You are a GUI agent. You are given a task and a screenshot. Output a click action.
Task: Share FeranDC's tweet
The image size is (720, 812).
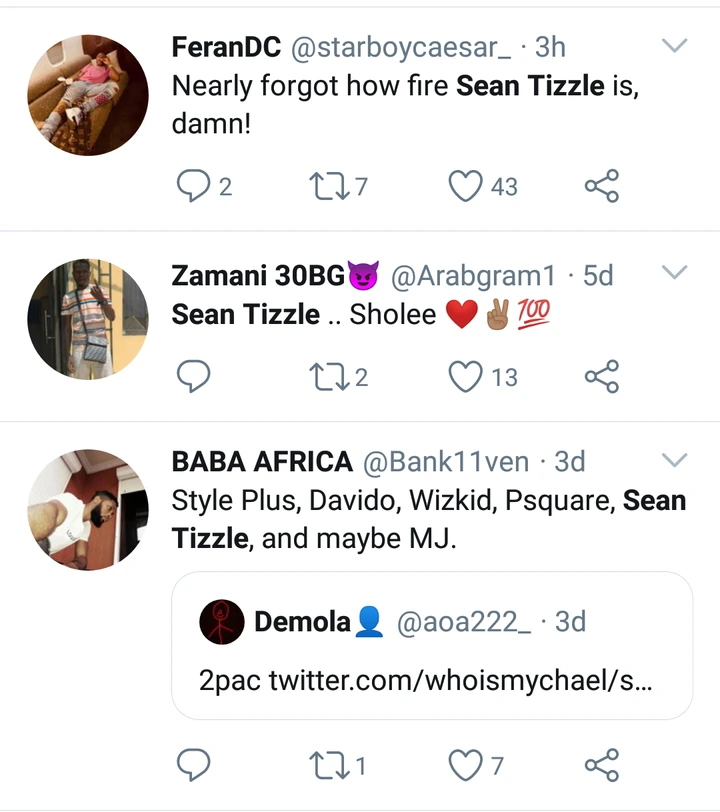coord(601,186)
